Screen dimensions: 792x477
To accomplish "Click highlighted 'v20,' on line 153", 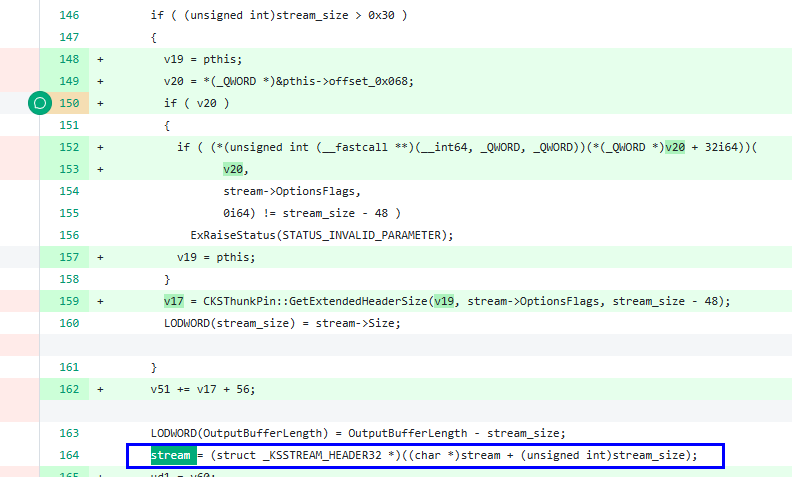I will coord(235,169).
